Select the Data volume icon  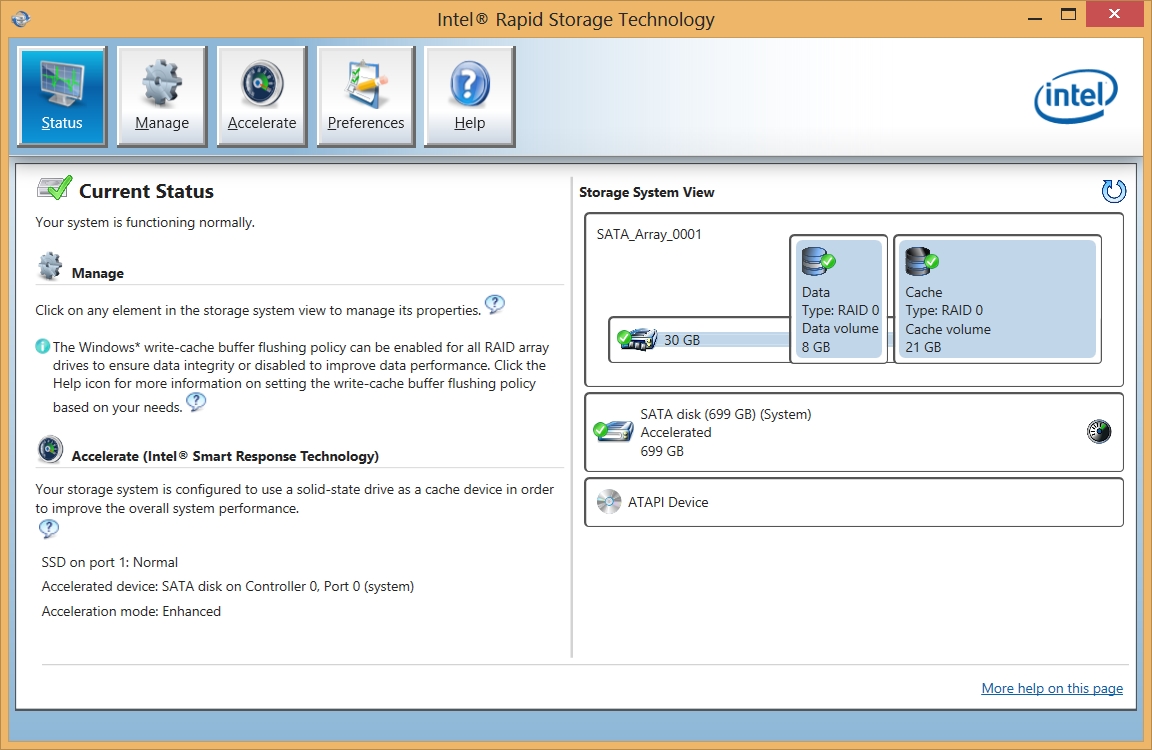pos(817,262)
